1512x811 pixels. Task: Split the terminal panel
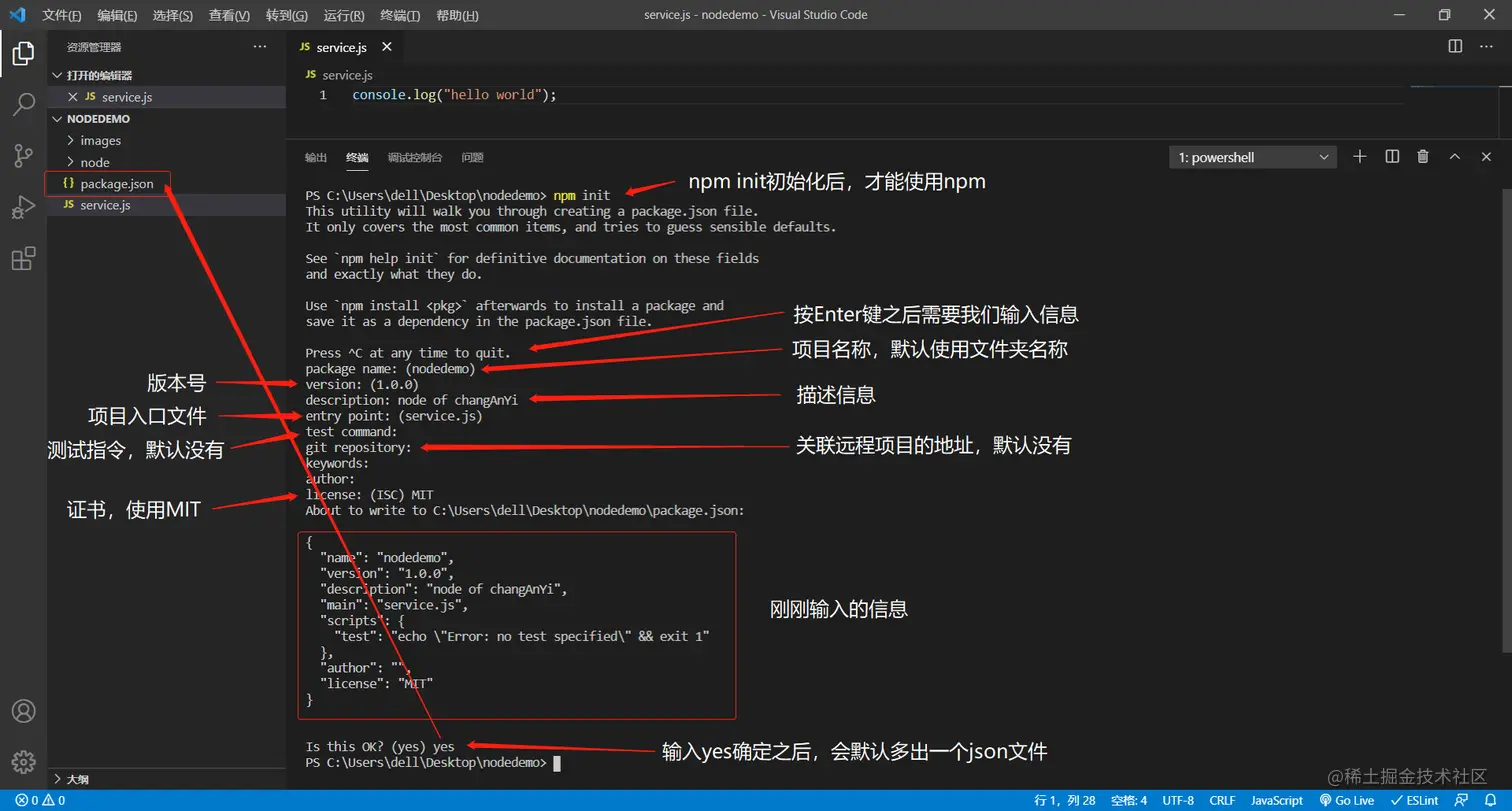point(1391,156)
